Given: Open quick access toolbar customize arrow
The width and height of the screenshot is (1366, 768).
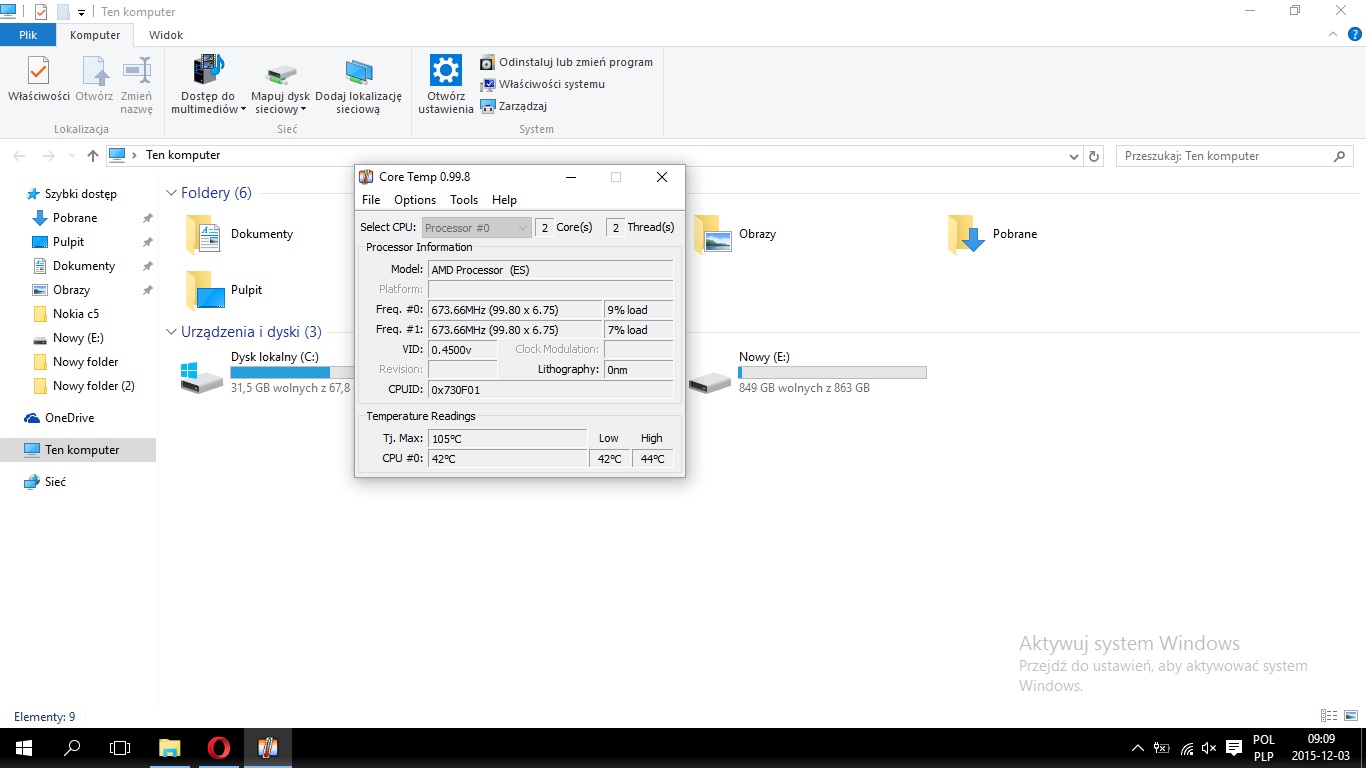Looking at the screenshot, I should [x=81, y=13].
